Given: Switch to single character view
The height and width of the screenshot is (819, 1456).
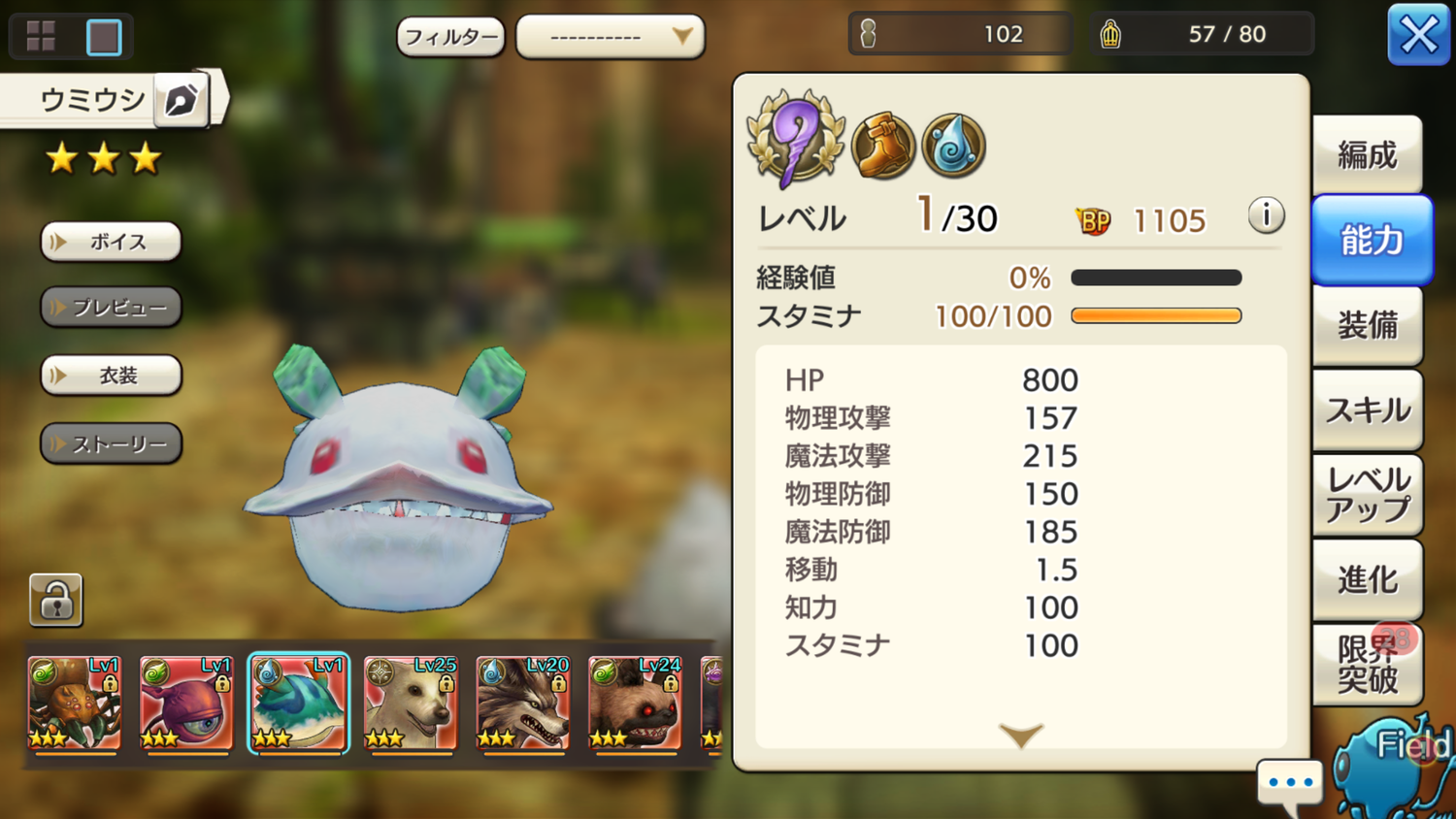Looking at the screenshot, I should point(104,37).
